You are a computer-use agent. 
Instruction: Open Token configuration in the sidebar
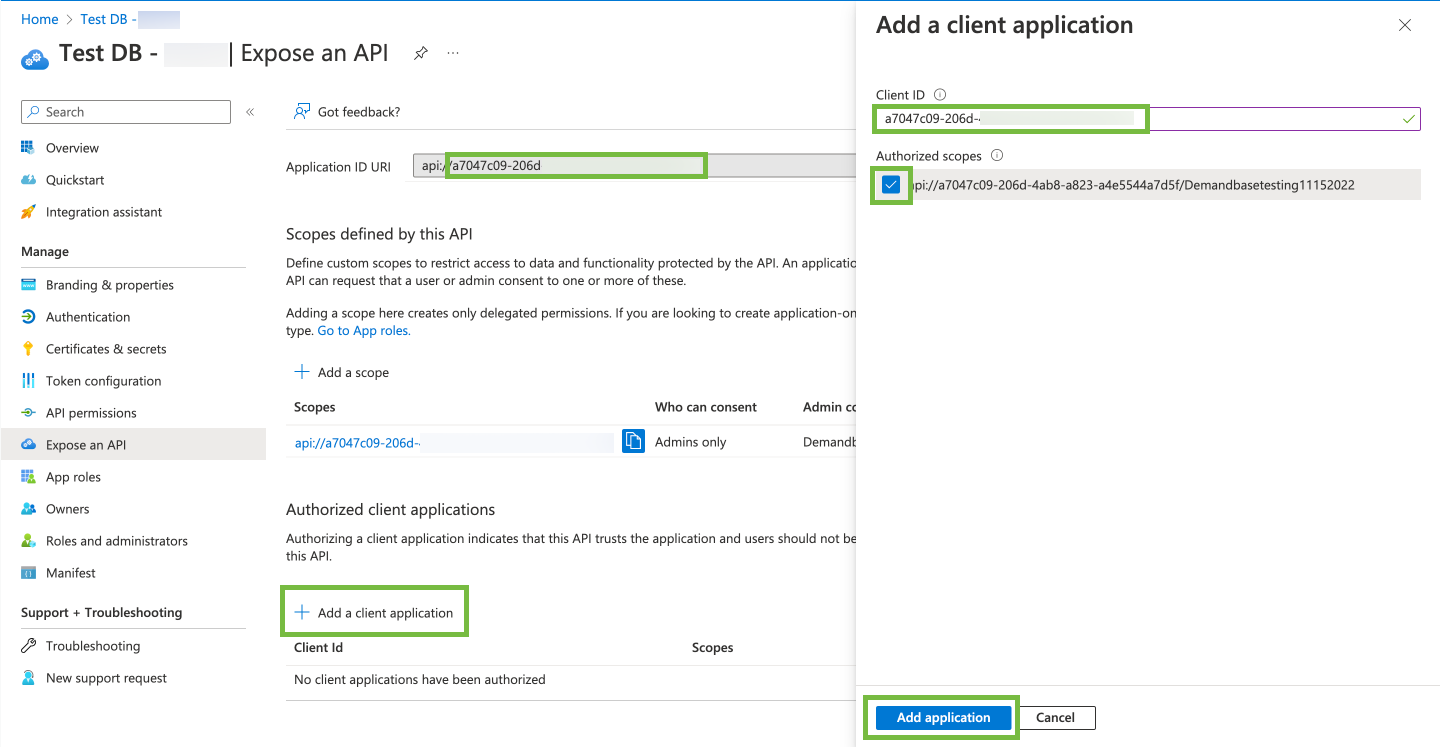(103, 381)
